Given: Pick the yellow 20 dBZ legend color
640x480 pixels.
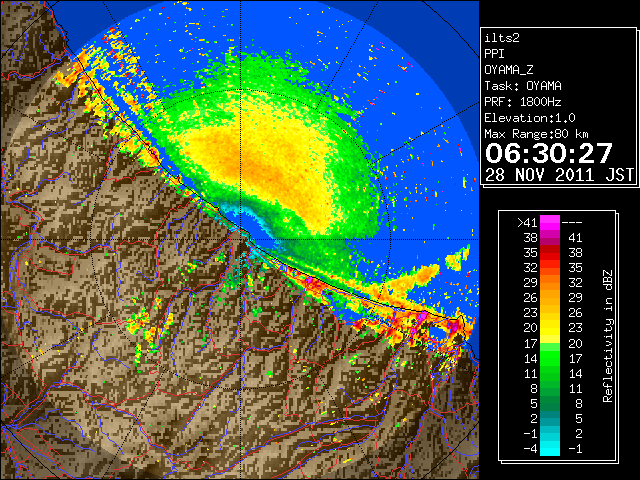Looking at the screenshot, I should pyautogui.click(x=550, y=328).
